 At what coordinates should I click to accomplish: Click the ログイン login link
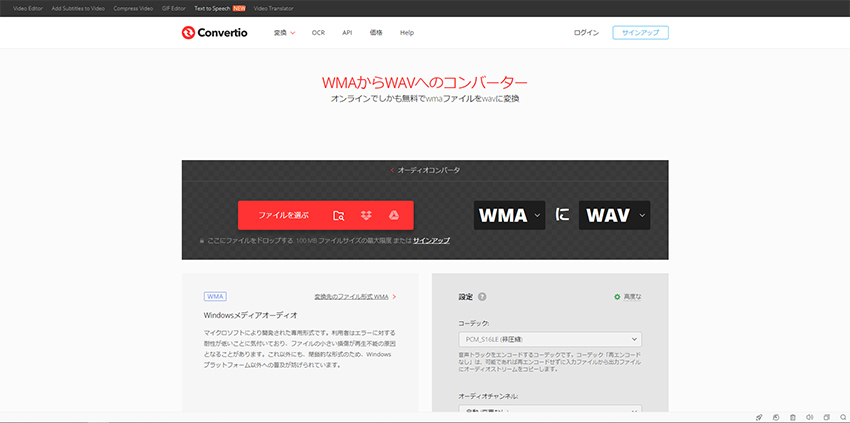click(x=587, y=33)
